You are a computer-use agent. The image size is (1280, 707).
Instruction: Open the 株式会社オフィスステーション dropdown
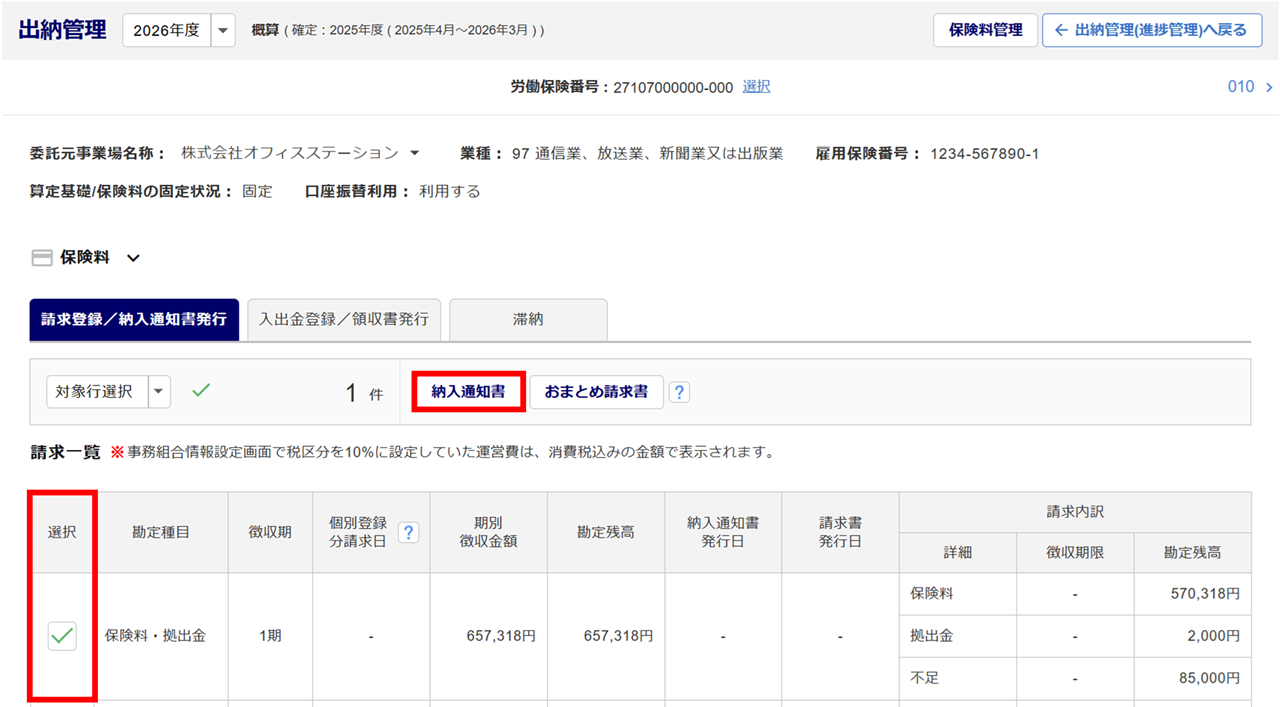point(414,153)
